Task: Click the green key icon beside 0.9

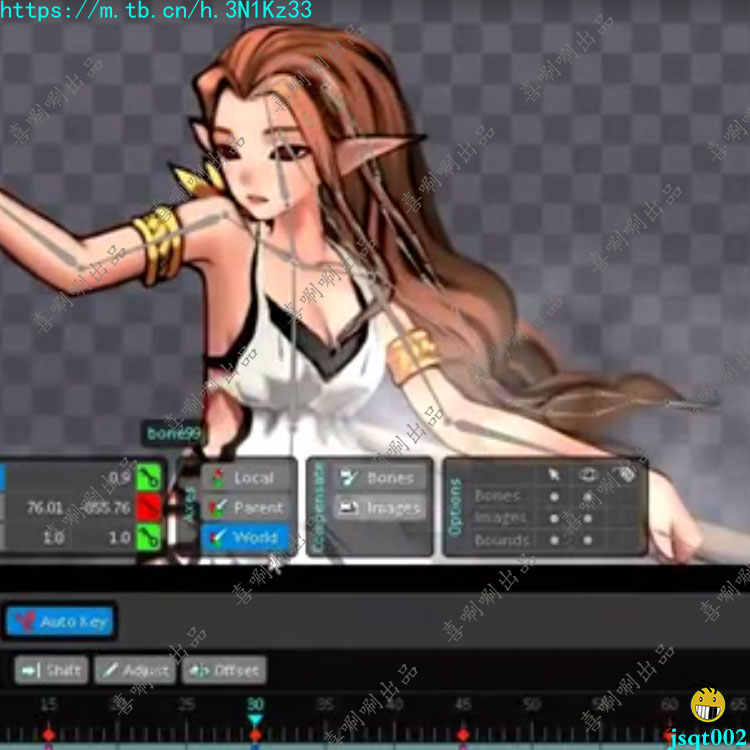Action: click(149, 477)
